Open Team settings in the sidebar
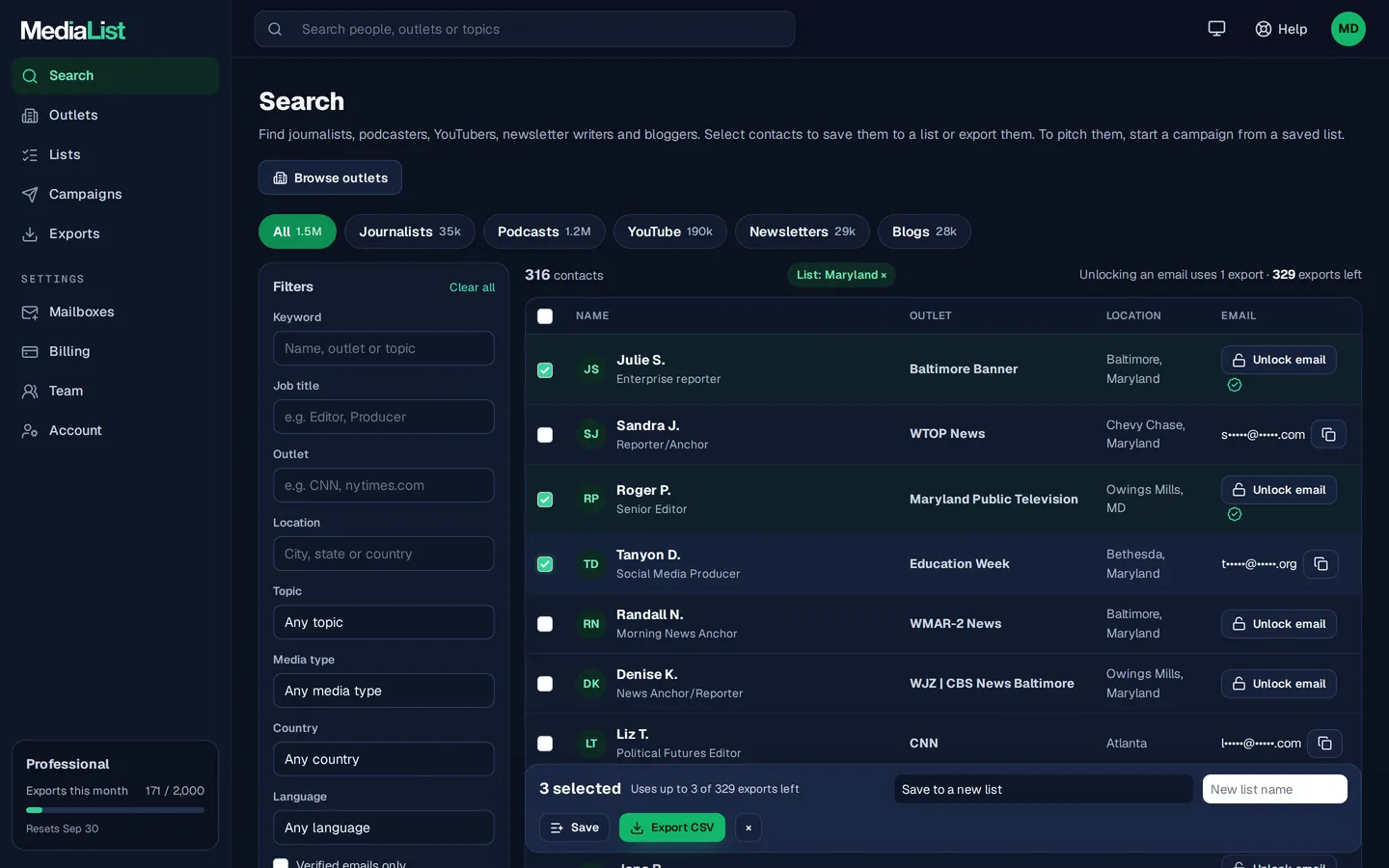Image resolution: width=1389 pixels, height=868 pixels. [115, 392]
